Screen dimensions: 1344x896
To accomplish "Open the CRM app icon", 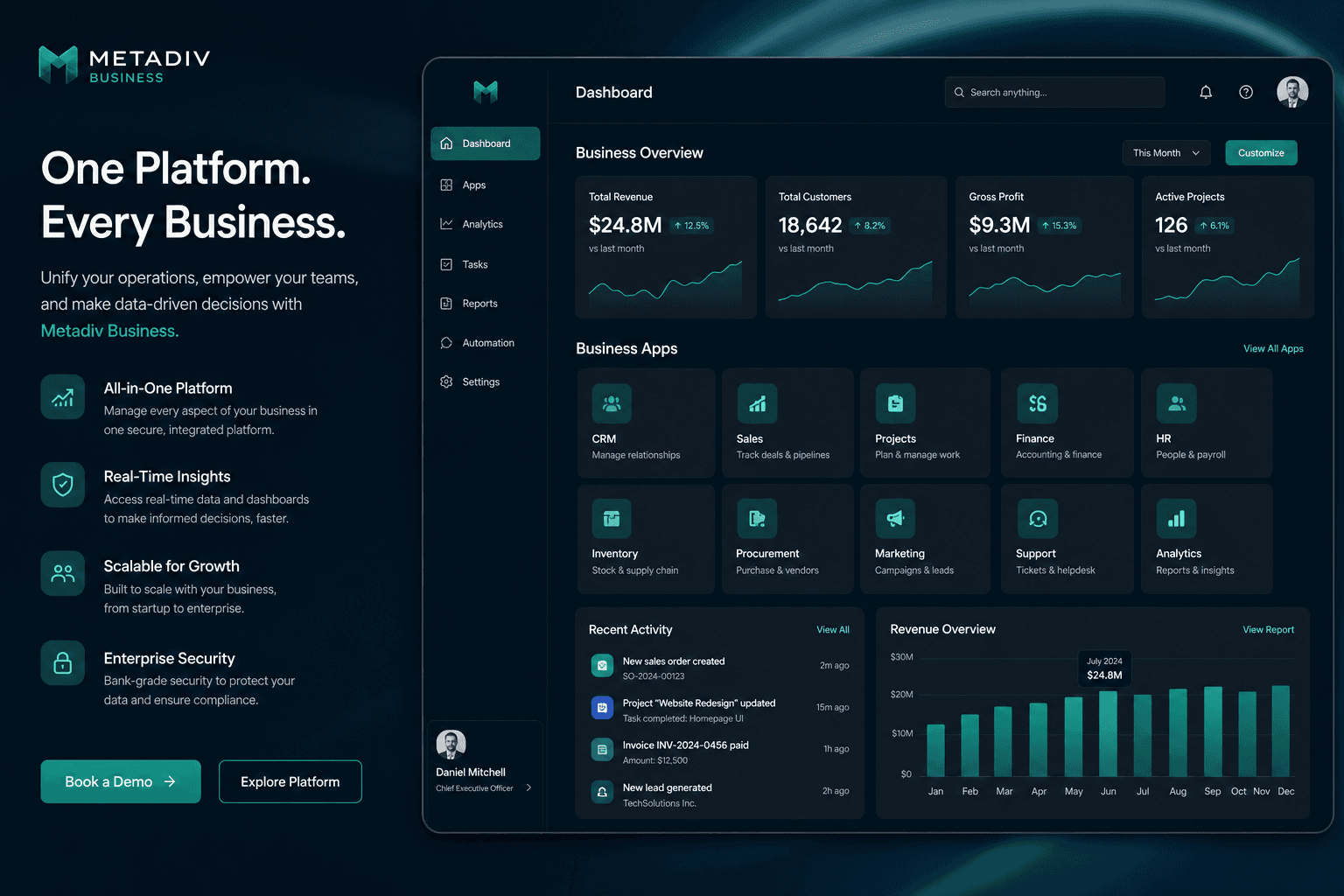I will [612, 403].
